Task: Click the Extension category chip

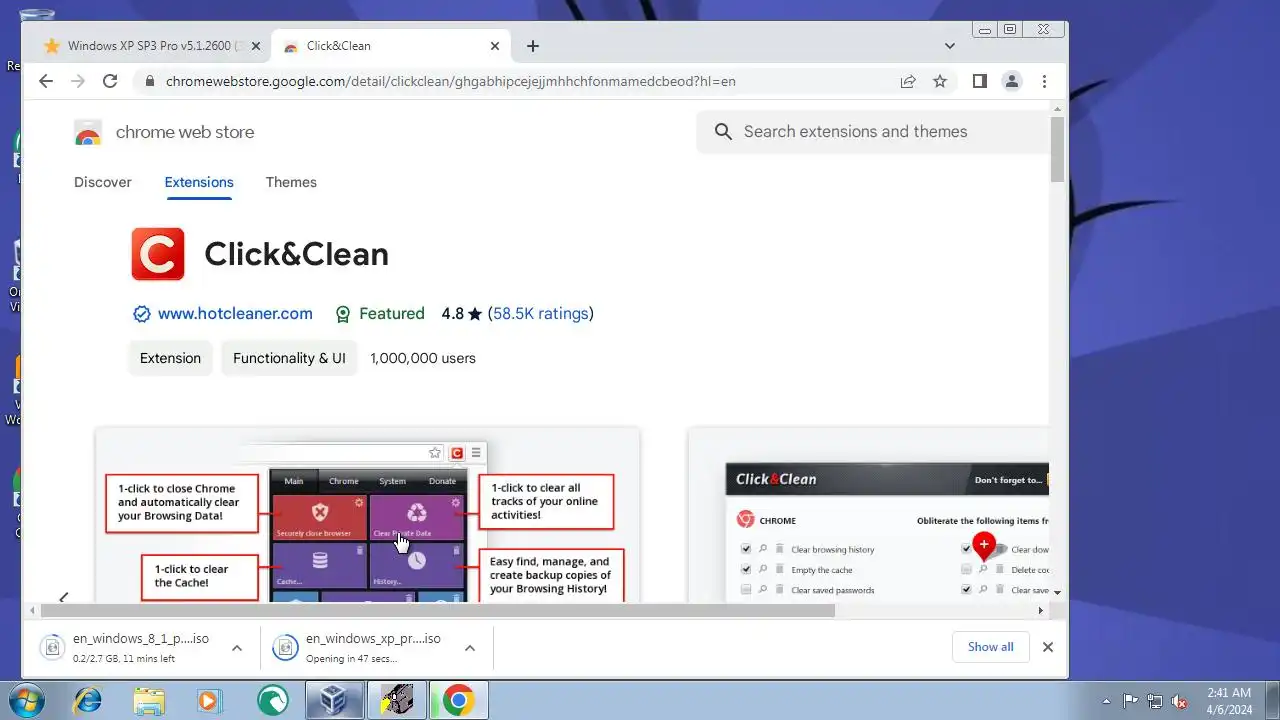Action: pyautogui.click(x=170, y=358)
